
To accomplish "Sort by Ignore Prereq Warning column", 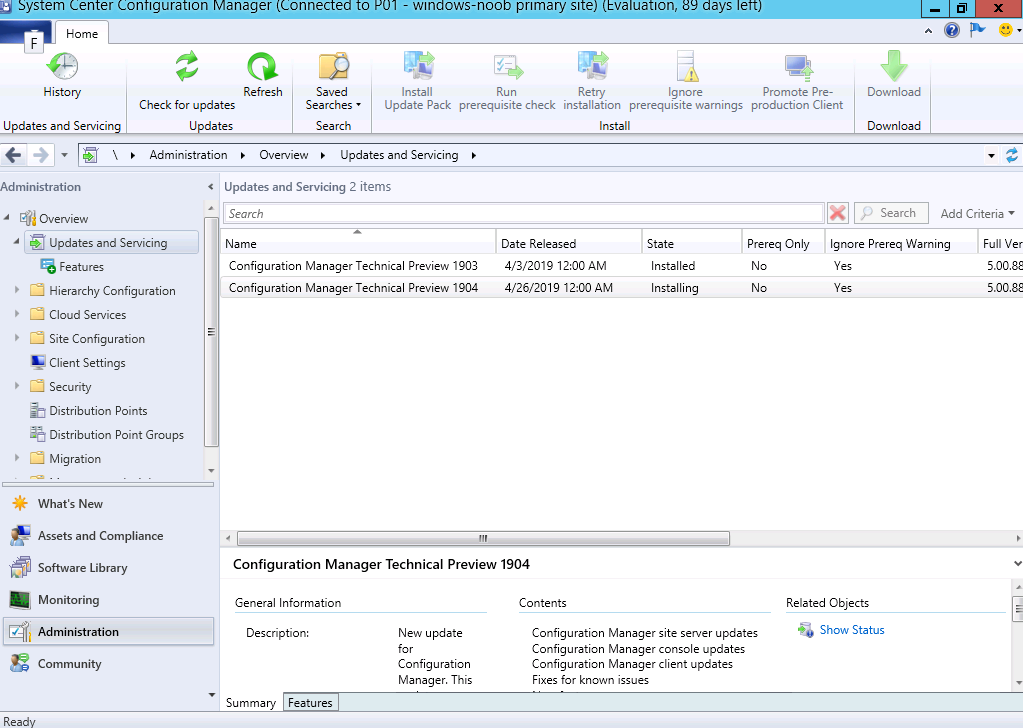I will [x=901, y=243].
